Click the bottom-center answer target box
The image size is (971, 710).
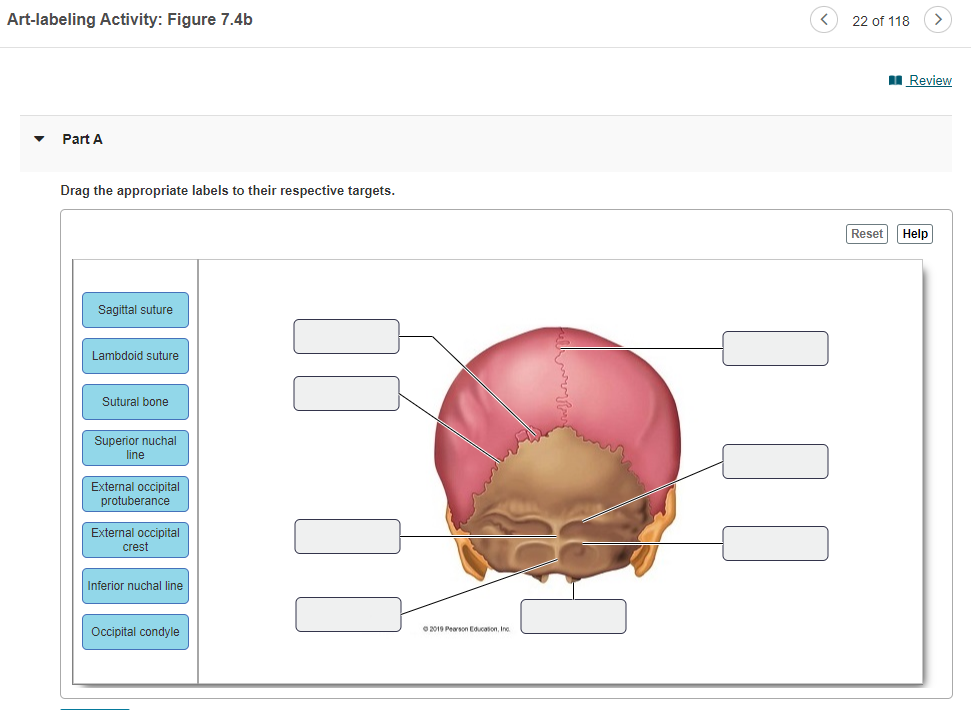tap(572, 616)
